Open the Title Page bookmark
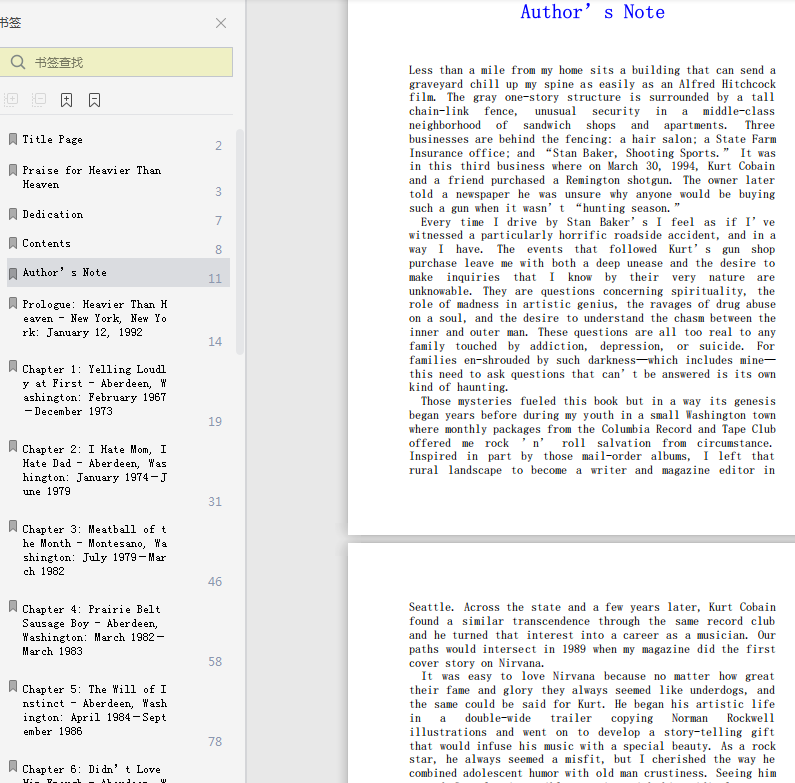 pyautogui.click(x=52, y=139)
